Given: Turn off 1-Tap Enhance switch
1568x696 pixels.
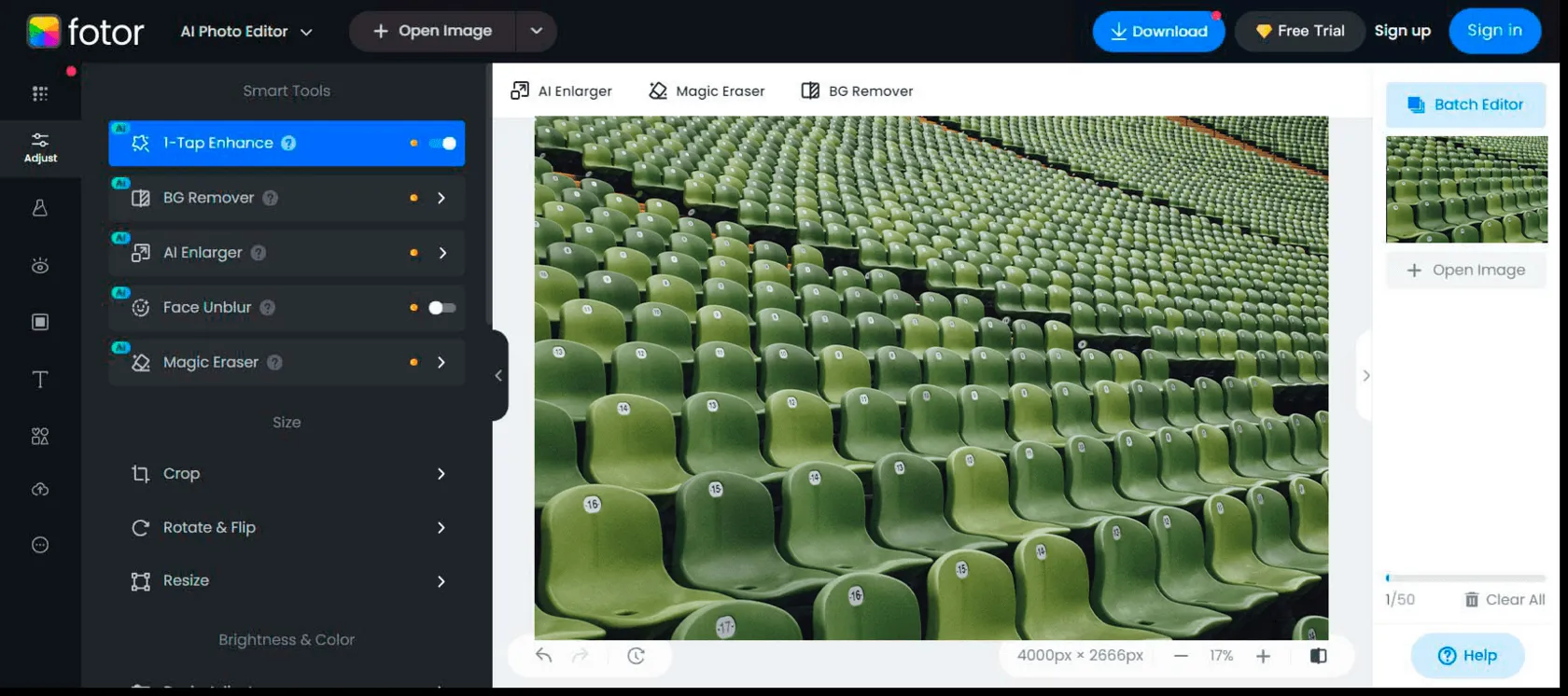Looking at the screenshot, I should (x=442, y=144).
